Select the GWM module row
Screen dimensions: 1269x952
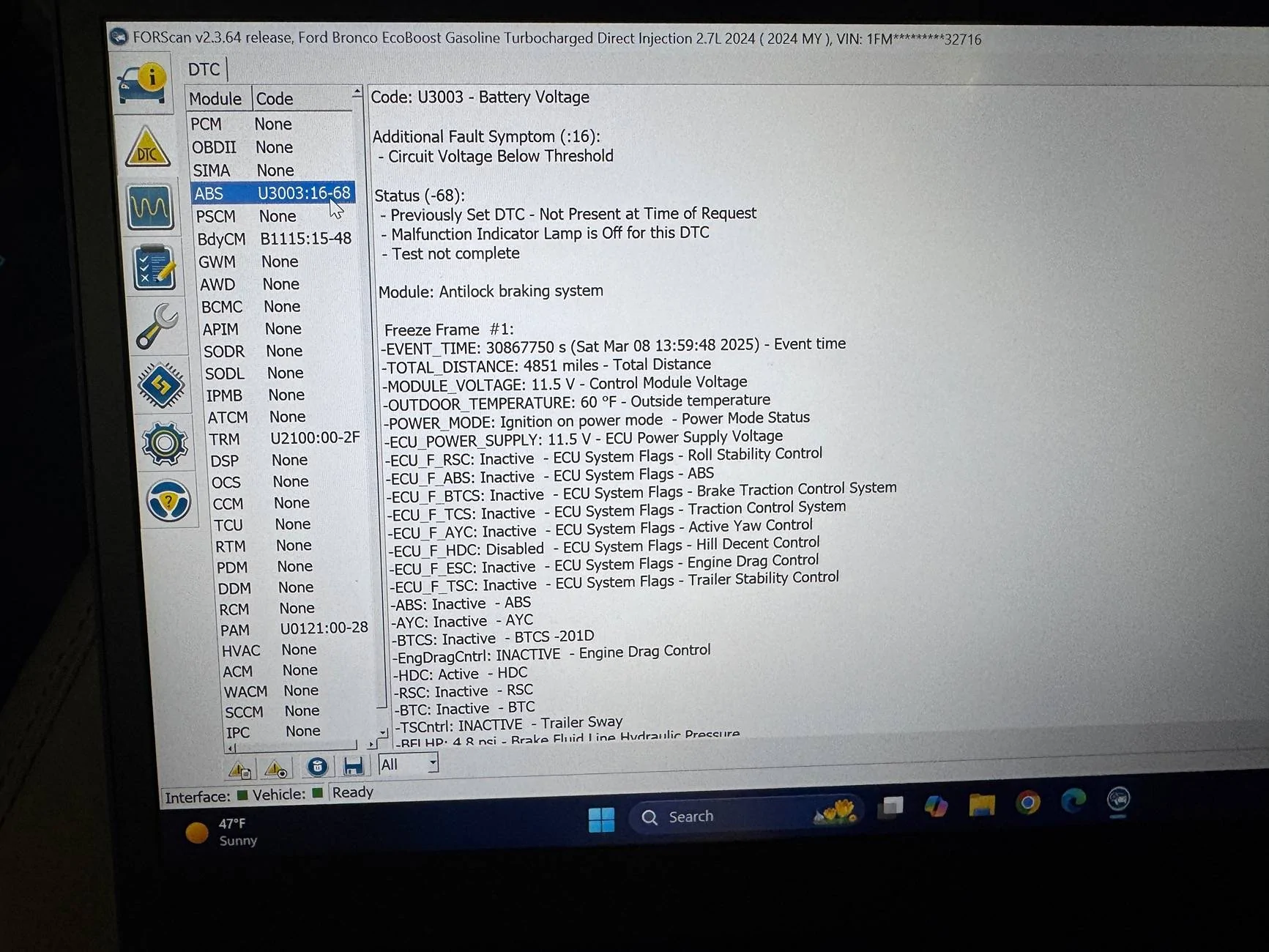coord(278,261)
